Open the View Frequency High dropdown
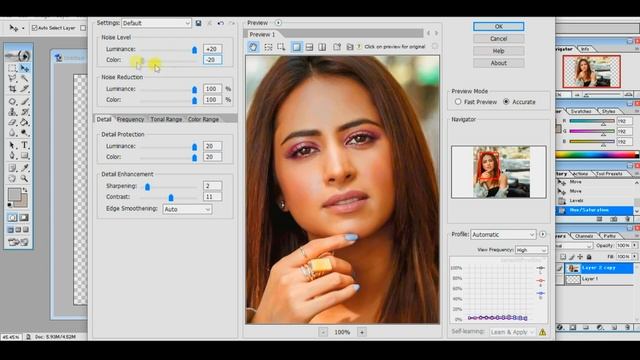640x360 pixels. [531, 250]
